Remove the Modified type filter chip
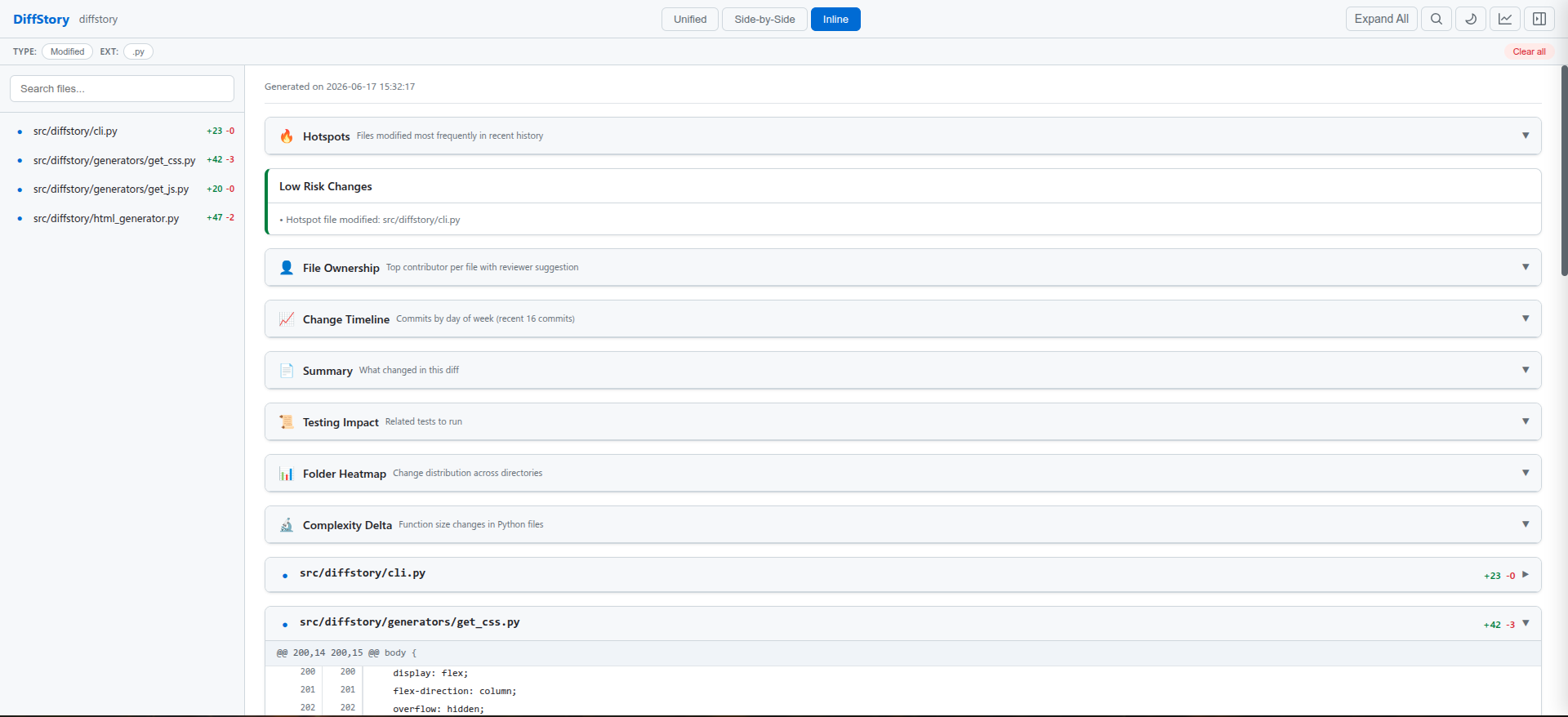The image size is (1568, 717). [67, 51]
